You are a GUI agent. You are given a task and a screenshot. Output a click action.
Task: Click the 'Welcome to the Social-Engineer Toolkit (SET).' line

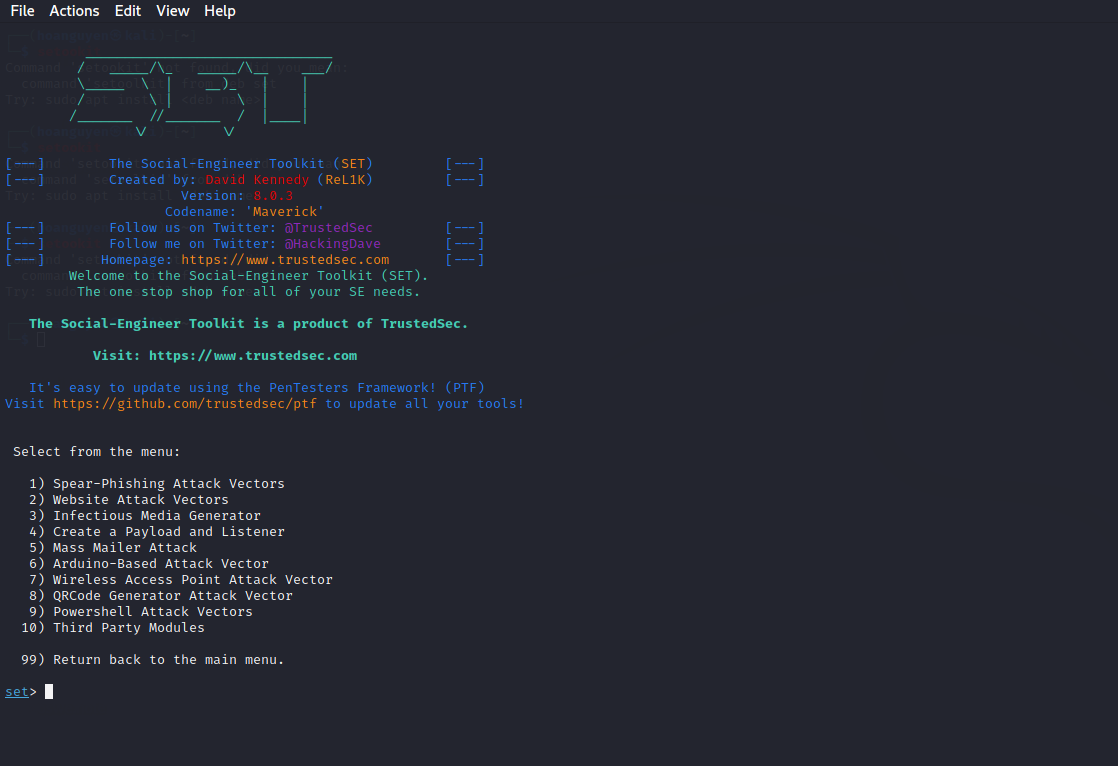[249, 275]
